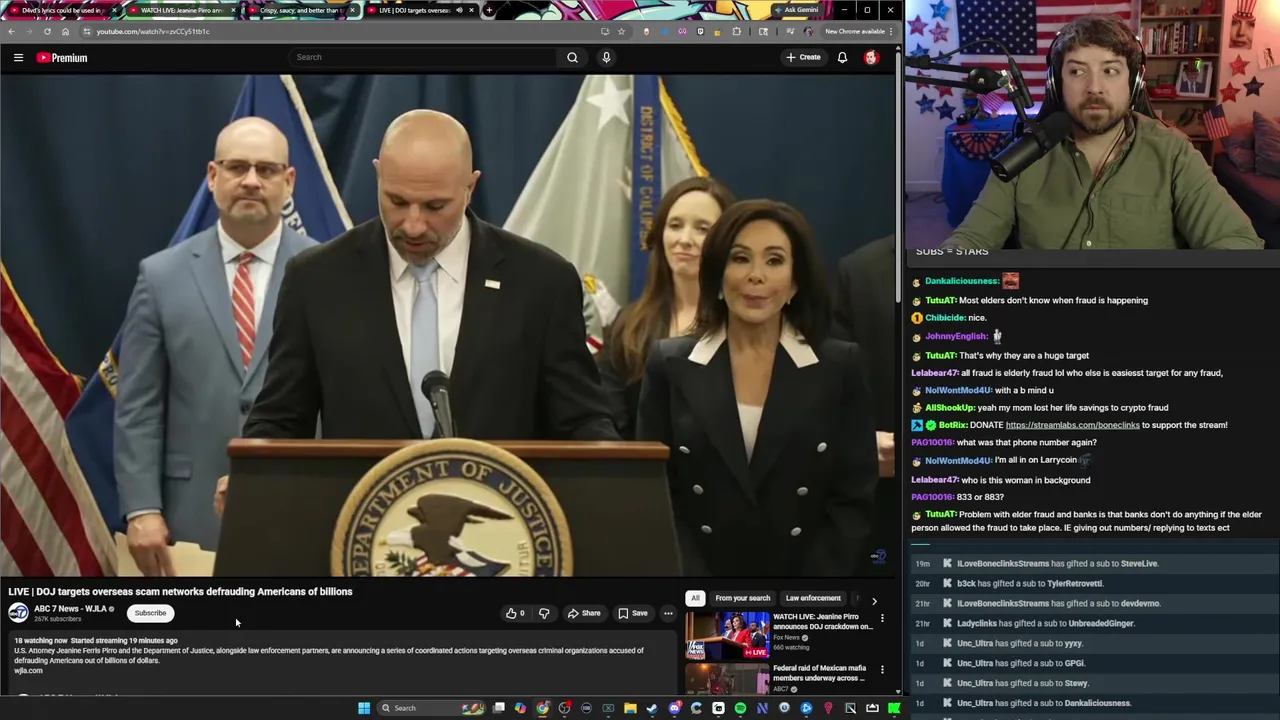Click New Chrome available update button
1280x720 pixels.
(x=855, y=31)
